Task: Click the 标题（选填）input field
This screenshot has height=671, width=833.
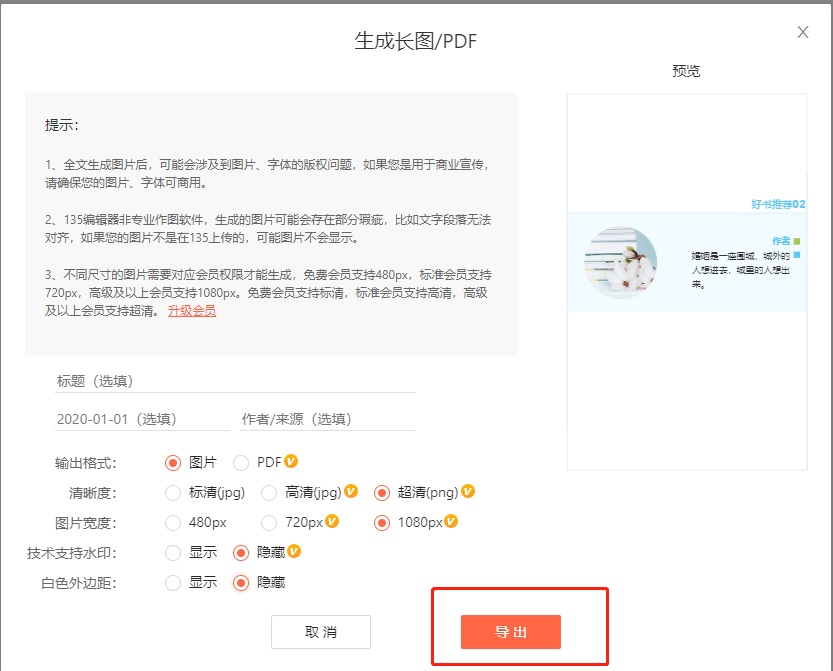Action: click(235, 381)
